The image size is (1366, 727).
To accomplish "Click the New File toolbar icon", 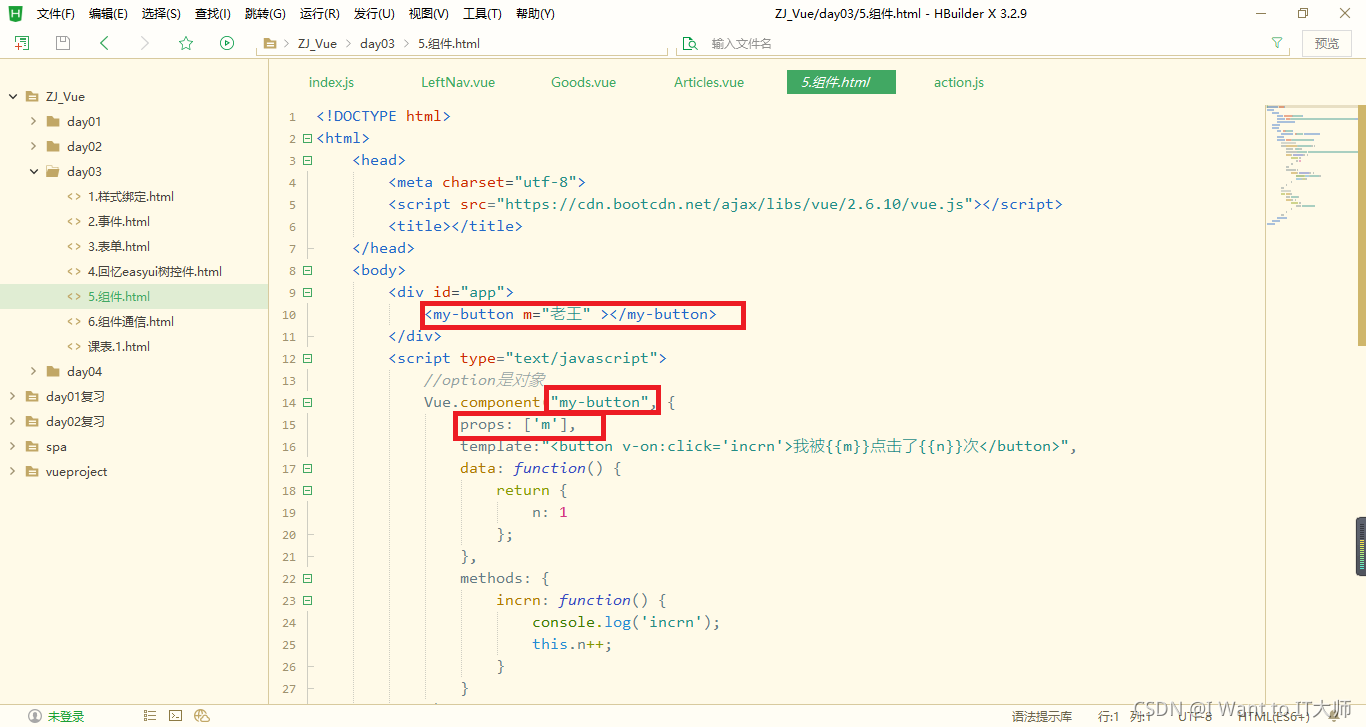I will point(21,43).
